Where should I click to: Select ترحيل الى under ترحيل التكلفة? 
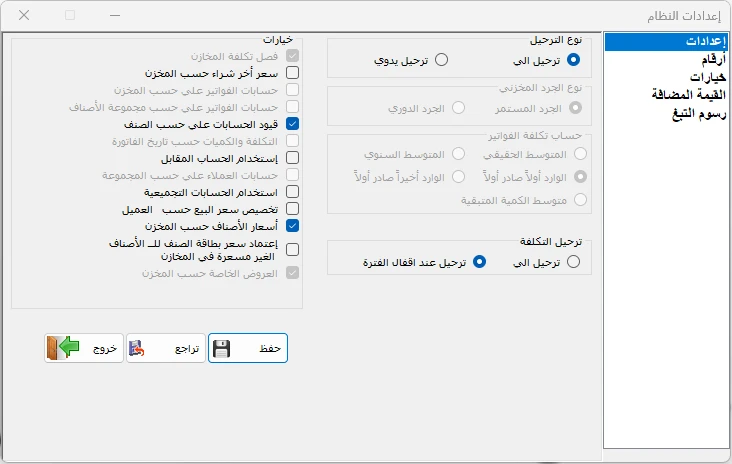pyautogui.click(x=573, y=262)
